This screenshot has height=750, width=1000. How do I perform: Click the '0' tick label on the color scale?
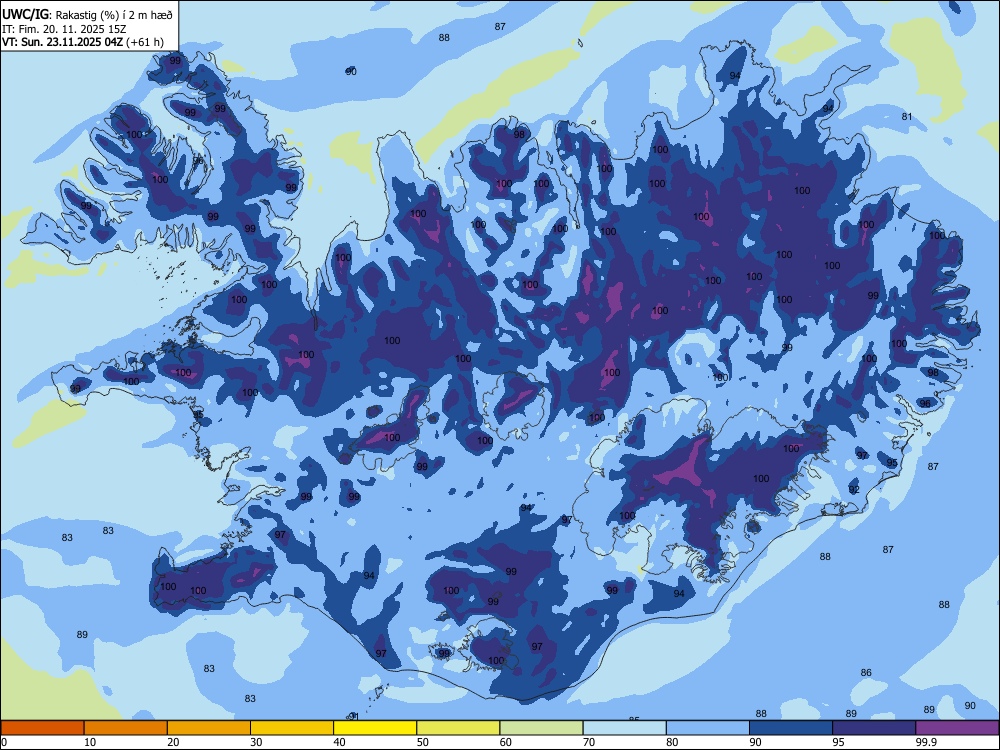click(4, 742)
